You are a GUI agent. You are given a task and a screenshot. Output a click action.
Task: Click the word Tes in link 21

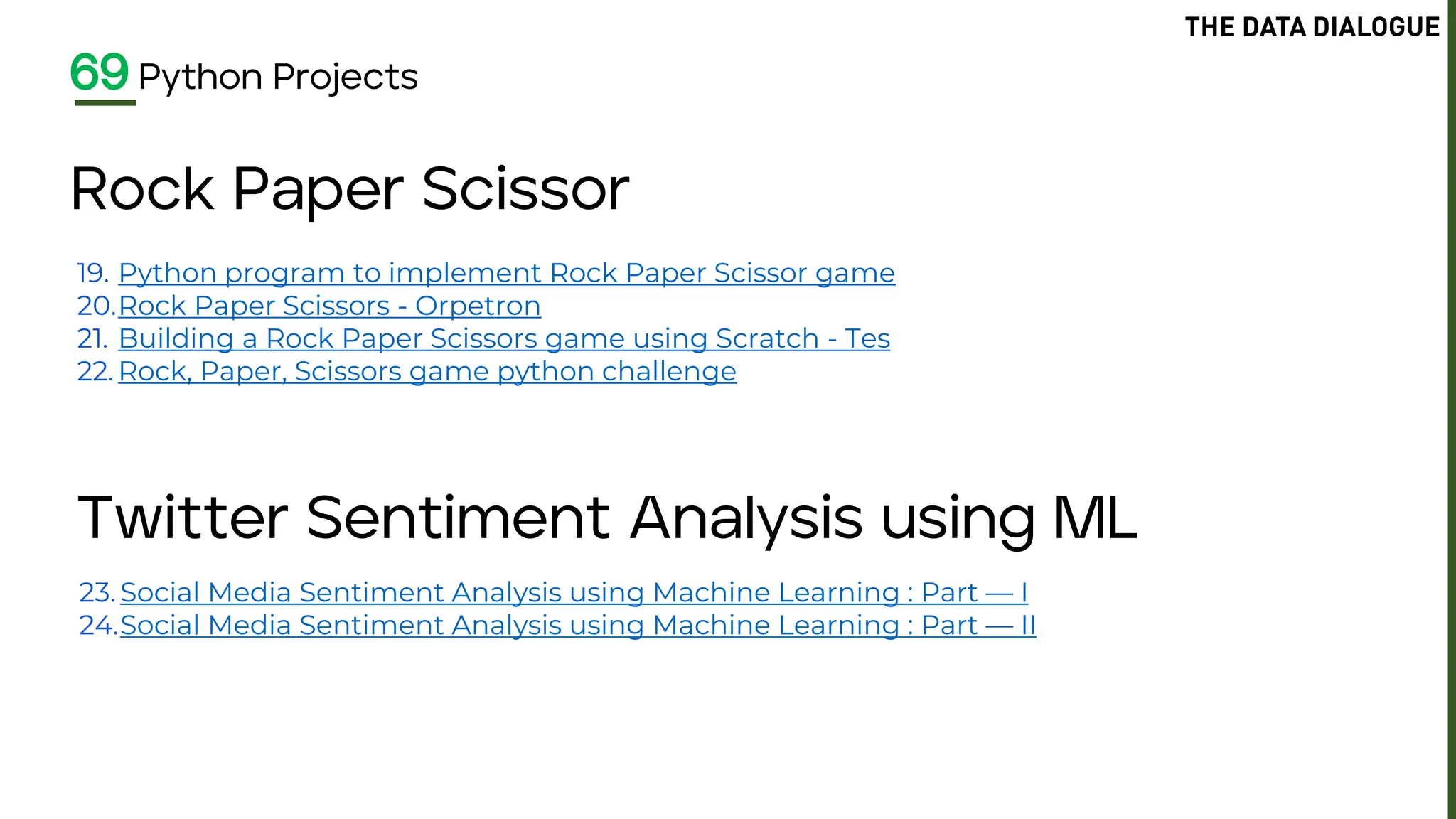(867, 338)
